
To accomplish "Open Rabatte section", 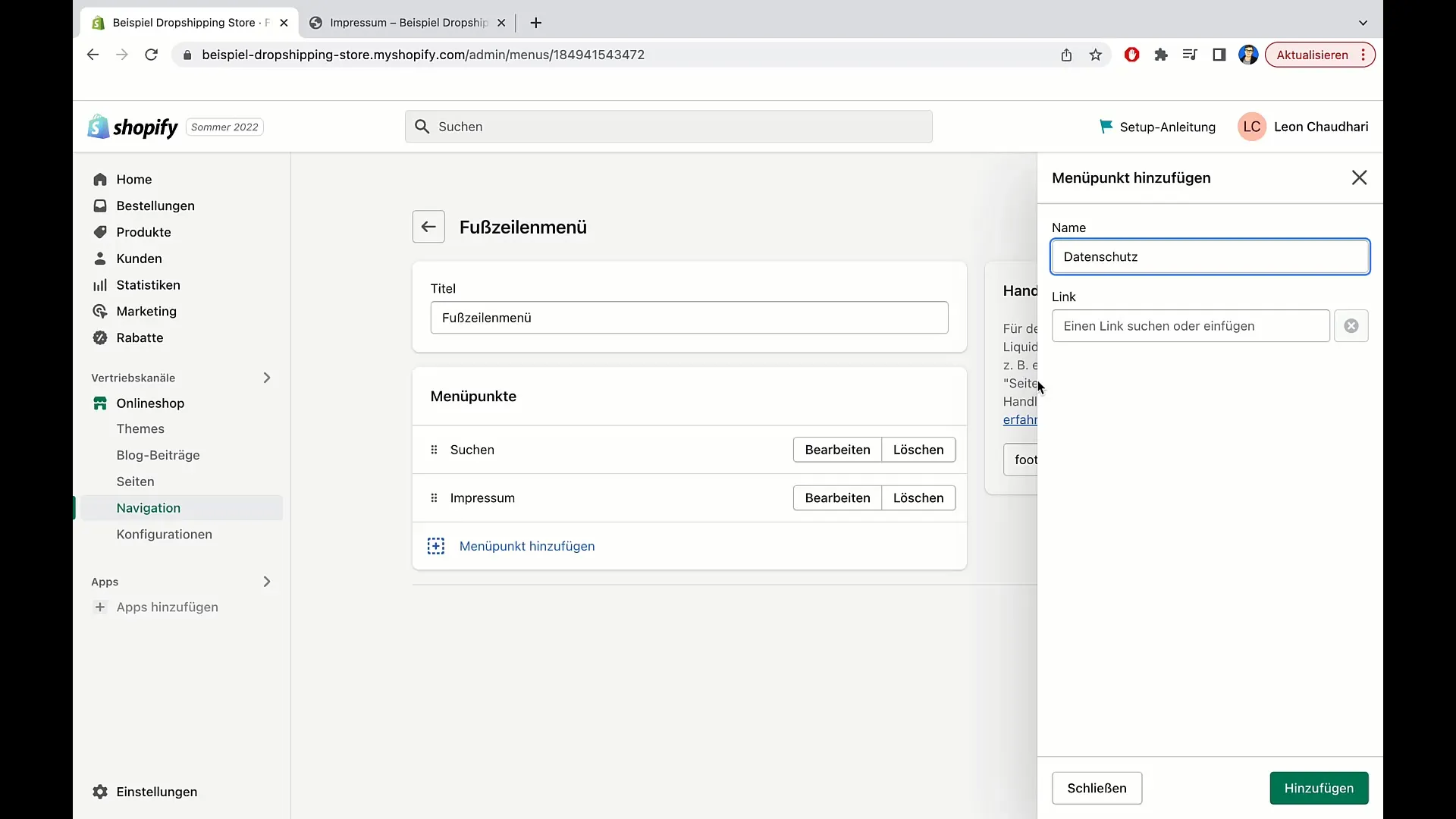I will (x=140, y=337).
